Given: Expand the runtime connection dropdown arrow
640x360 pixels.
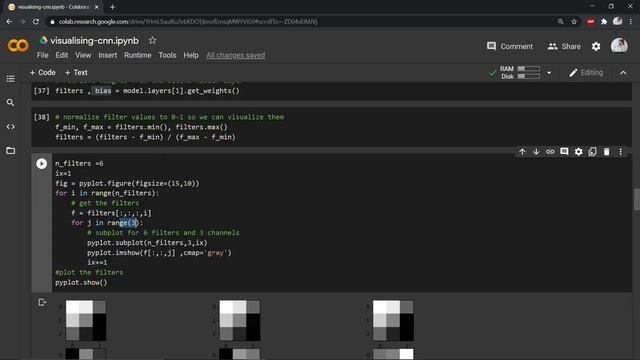Looking at the screenshot, I should (549, 73).
